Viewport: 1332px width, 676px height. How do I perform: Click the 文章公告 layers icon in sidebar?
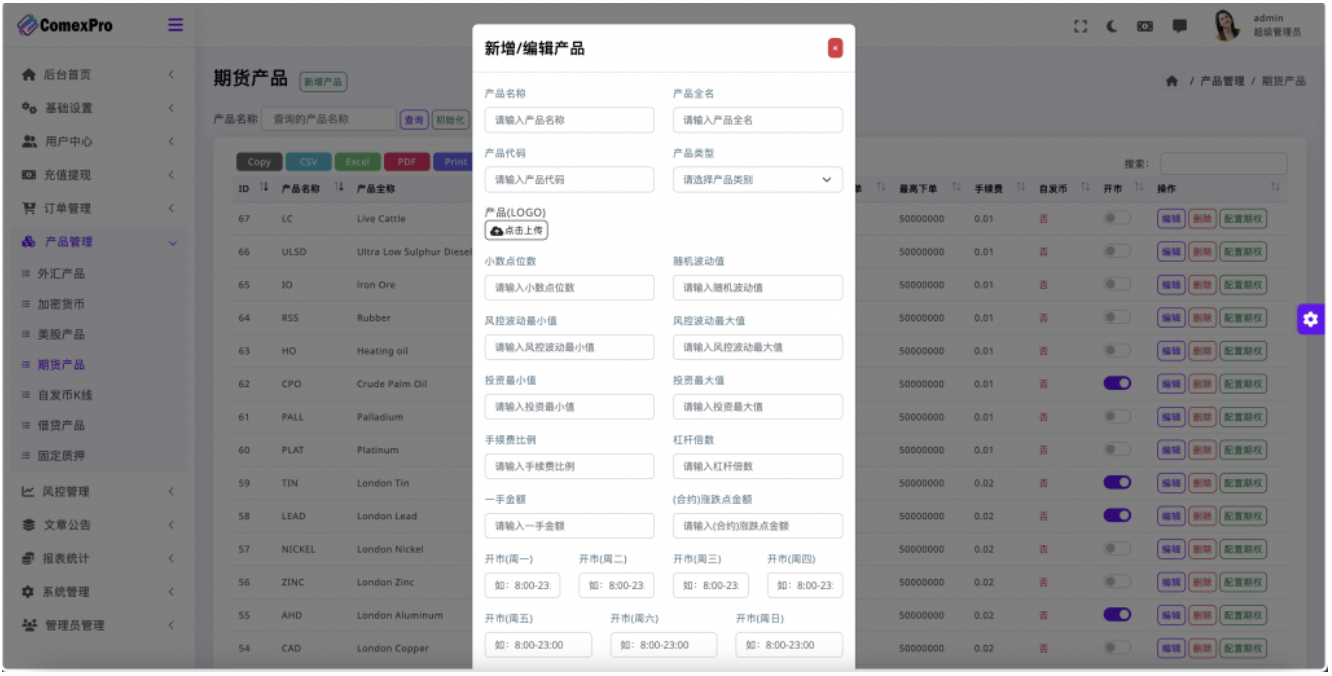[29, 524]
